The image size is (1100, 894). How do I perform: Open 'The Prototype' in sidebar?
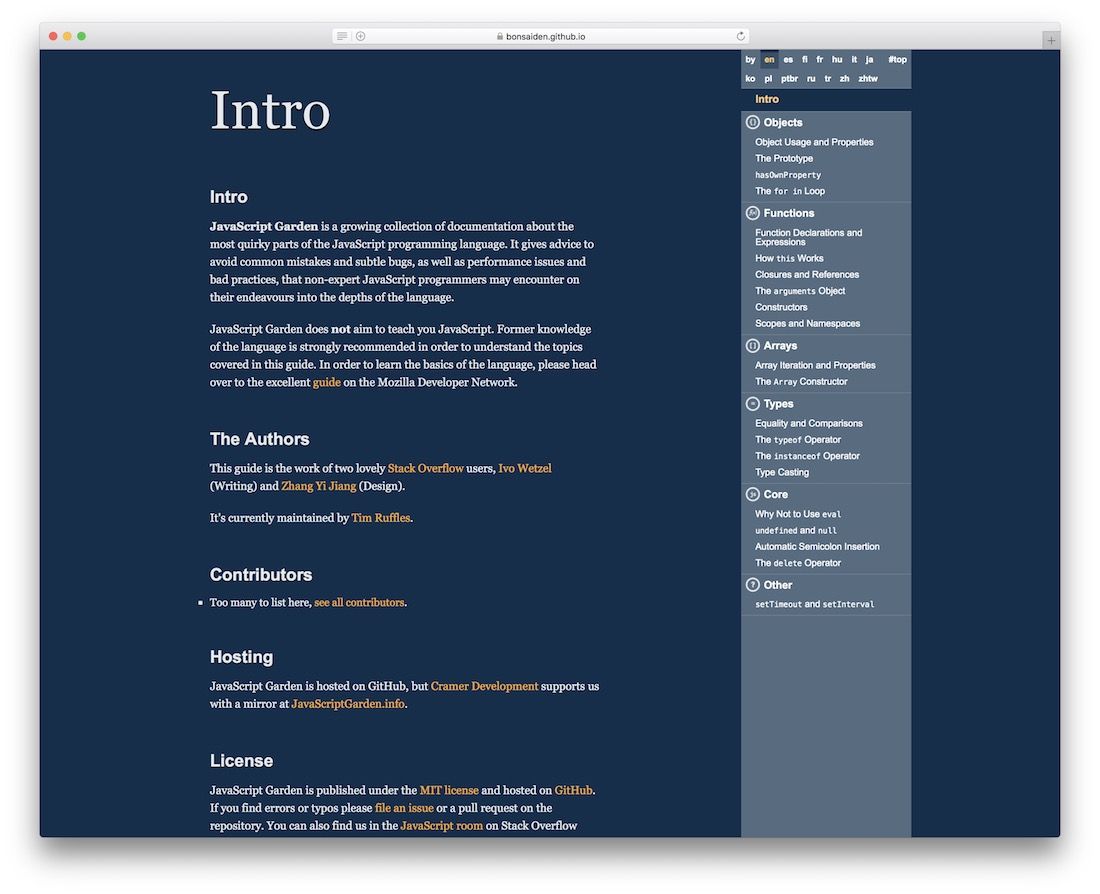(784, 158)
